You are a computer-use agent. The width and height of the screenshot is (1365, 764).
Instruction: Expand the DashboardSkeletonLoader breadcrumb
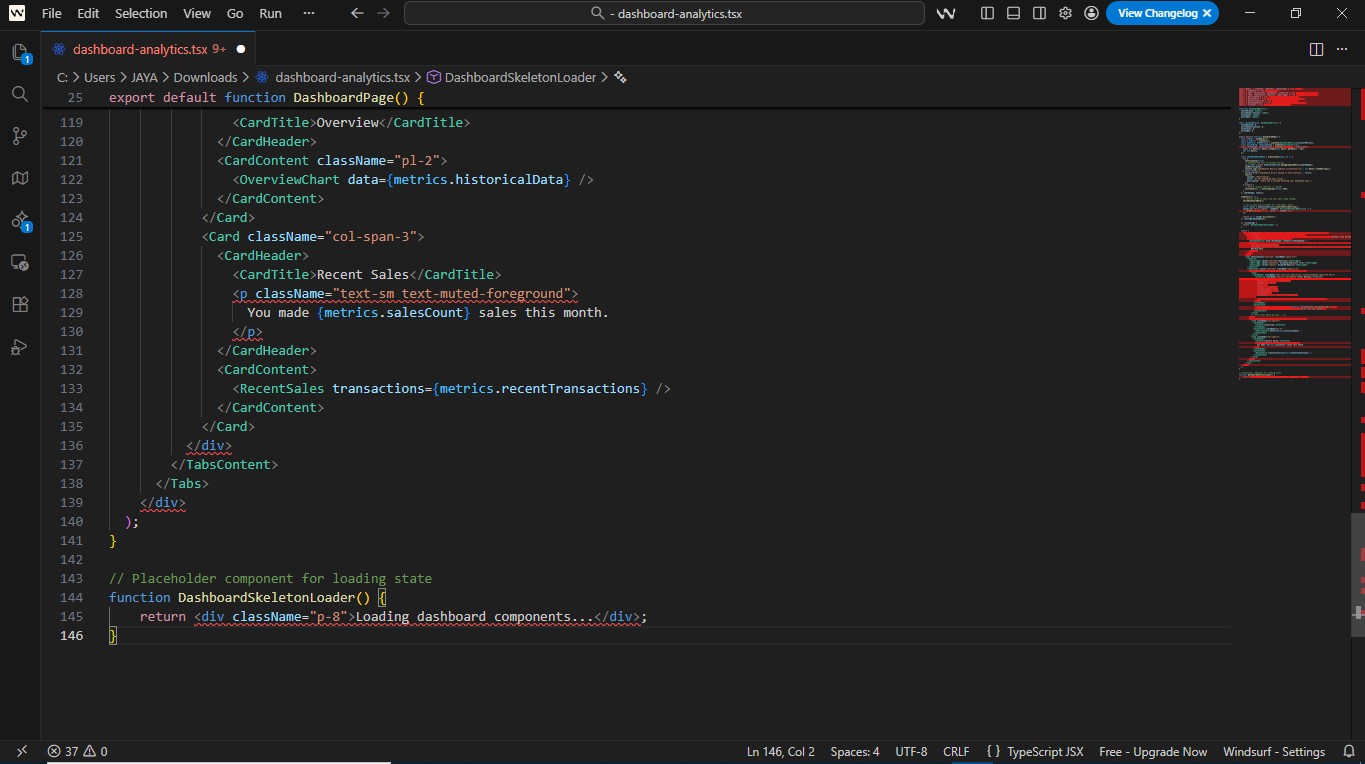519,77
